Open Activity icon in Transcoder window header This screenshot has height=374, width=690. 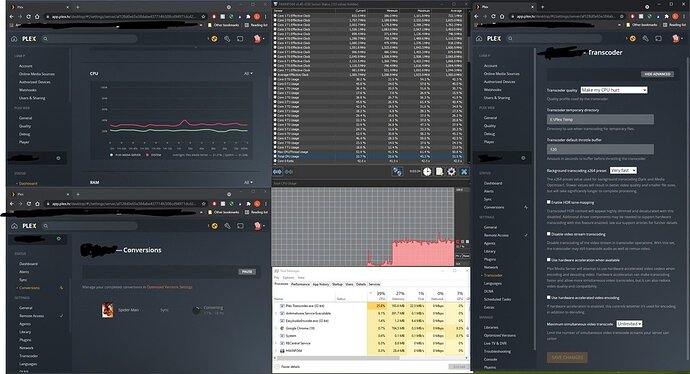(632, 39)
